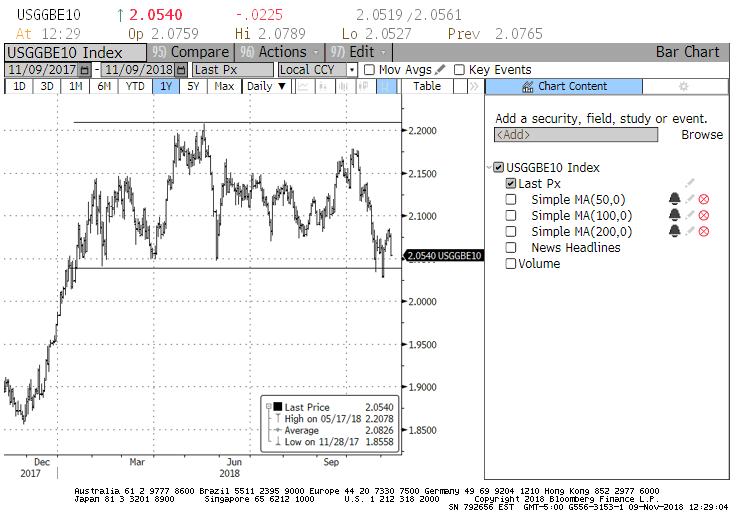Image resolution: width=736 pixels, height=530 pixels.
Task: Collapse the chart legend box toggle
Action: click(x=268, y=406)
